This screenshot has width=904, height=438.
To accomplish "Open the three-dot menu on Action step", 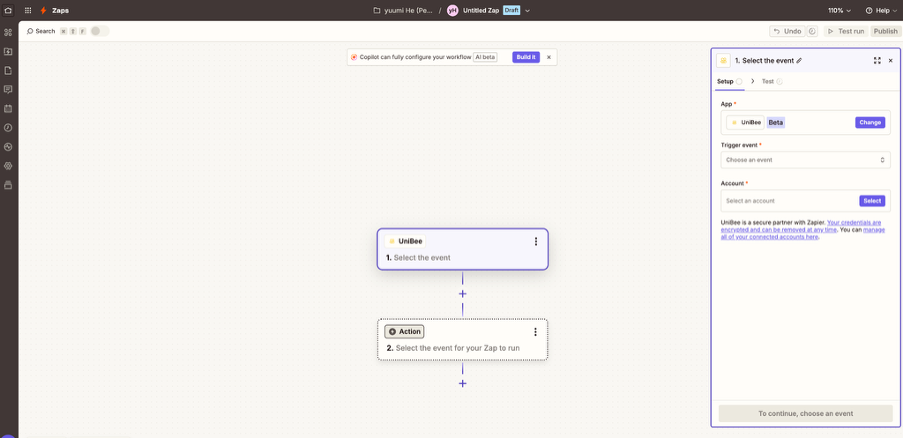I will pos(535,332).
